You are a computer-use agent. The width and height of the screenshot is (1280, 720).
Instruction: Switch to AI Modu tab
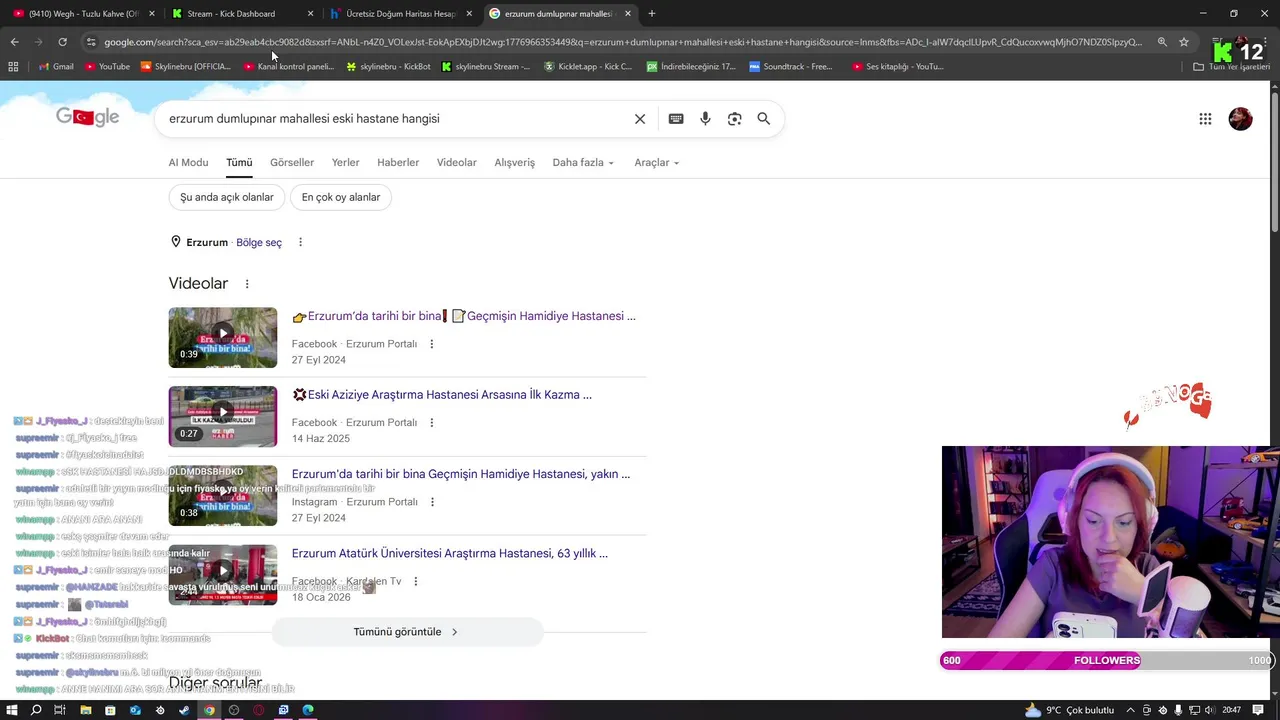[x=188, y=163]
